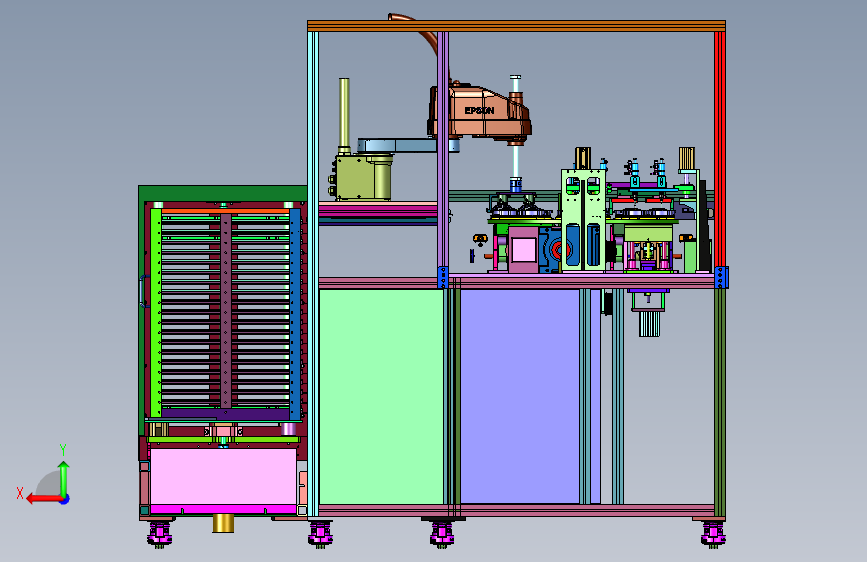Select the red X axis arrow of the triad
Viewport: 867px width, 562px height.
pos(44,499)
